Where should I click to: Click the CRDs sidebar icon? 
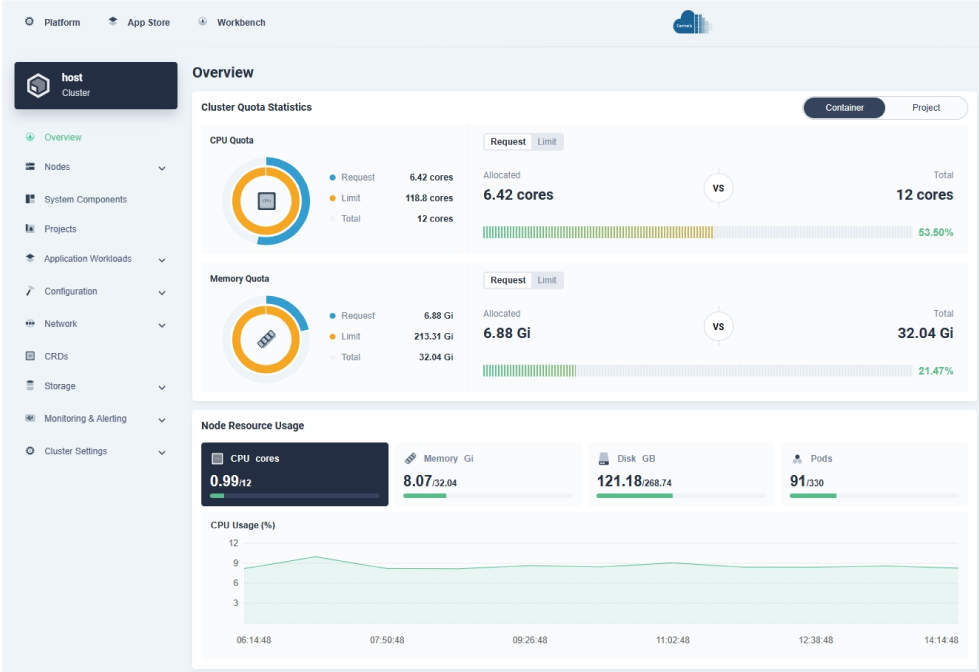[x=30, y=356]
